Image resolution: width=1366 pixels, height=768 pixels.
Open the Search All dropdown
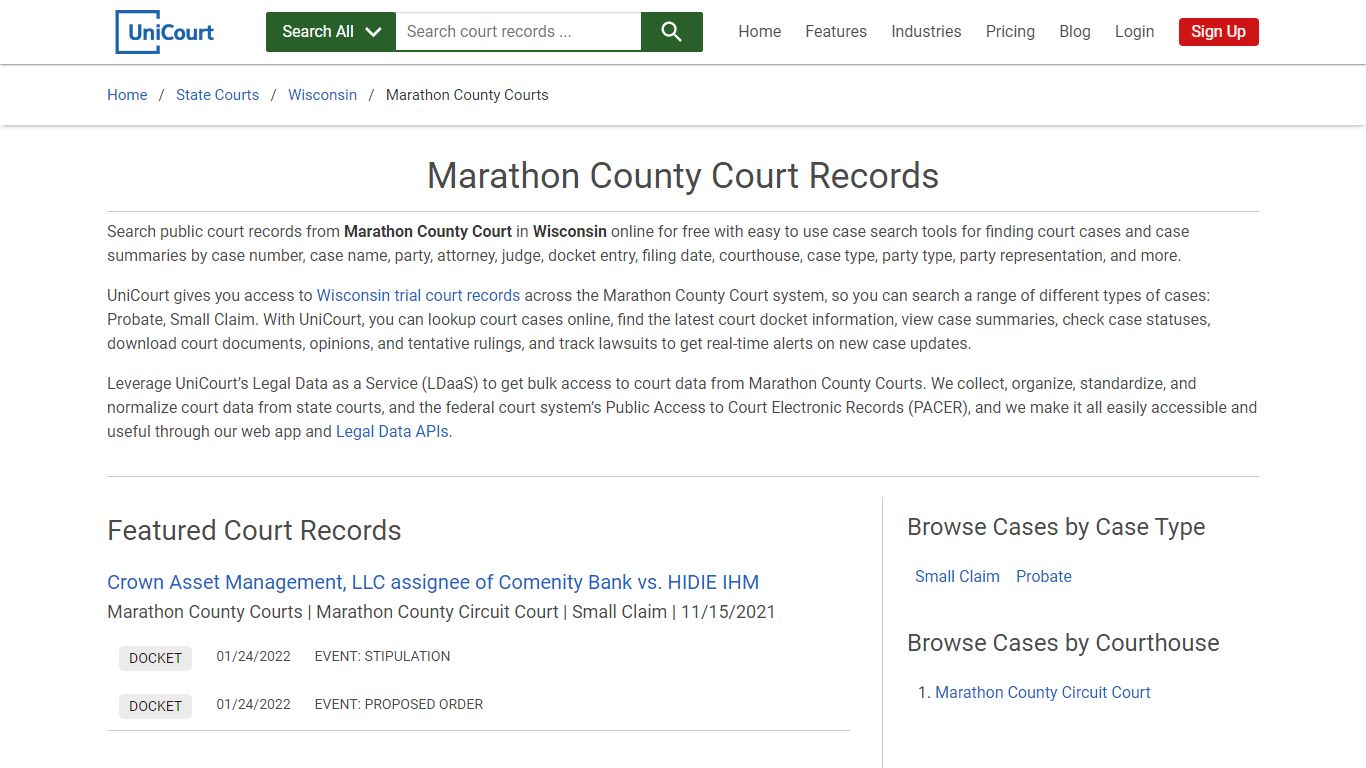click(x=331, y=32)
